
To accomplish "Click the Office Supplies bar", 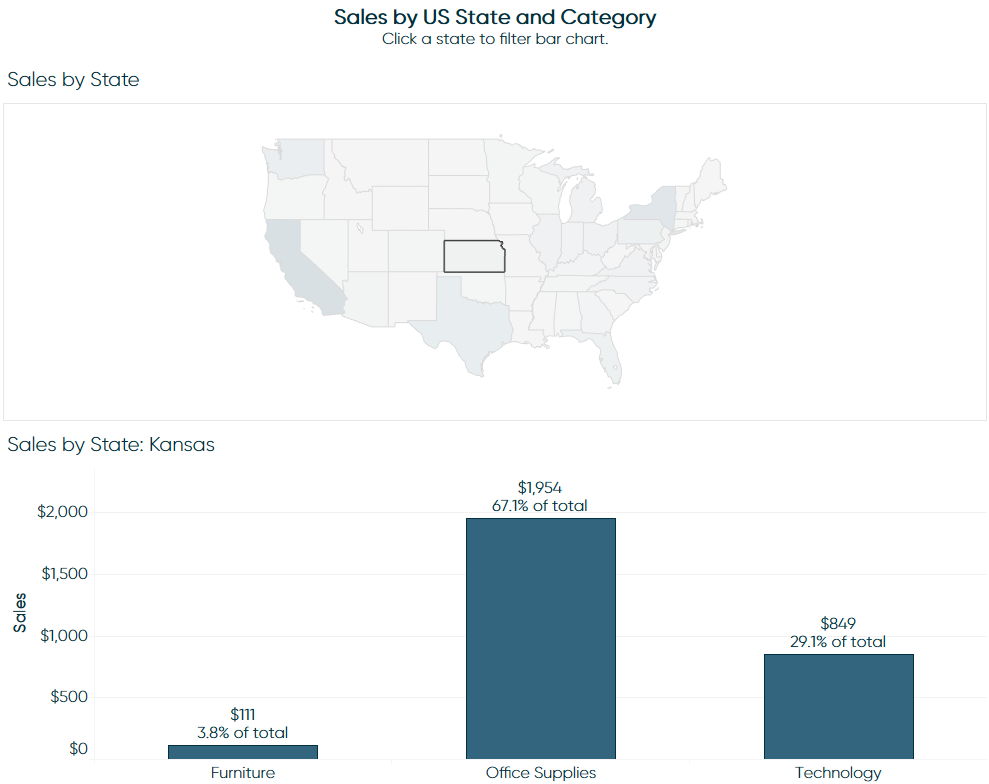I will tap(541, 638).
